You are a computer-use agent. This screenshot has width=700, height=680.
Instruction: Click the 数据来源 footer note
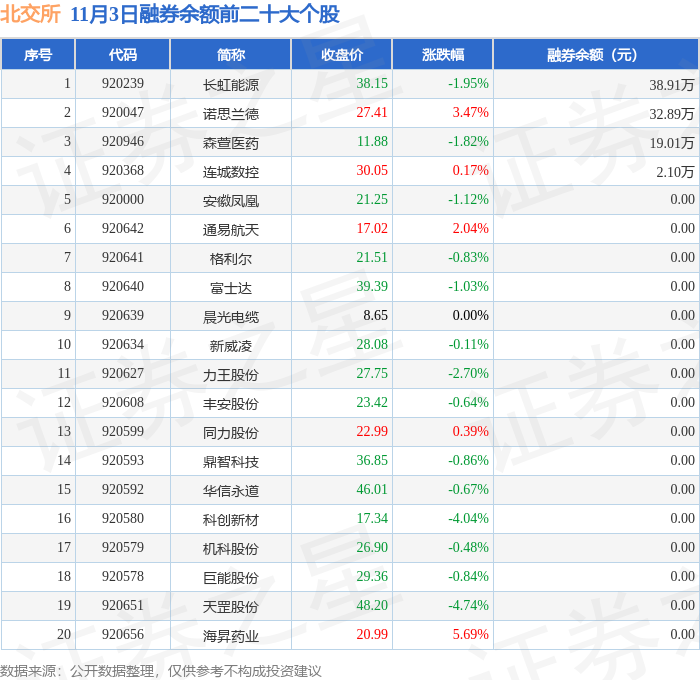tap(161, 671)
